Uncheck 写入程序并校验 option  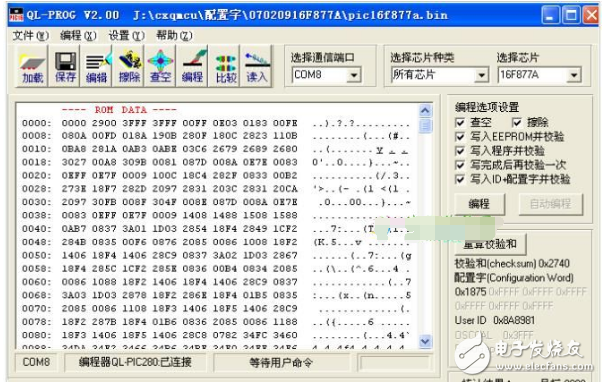click(460, 151)
